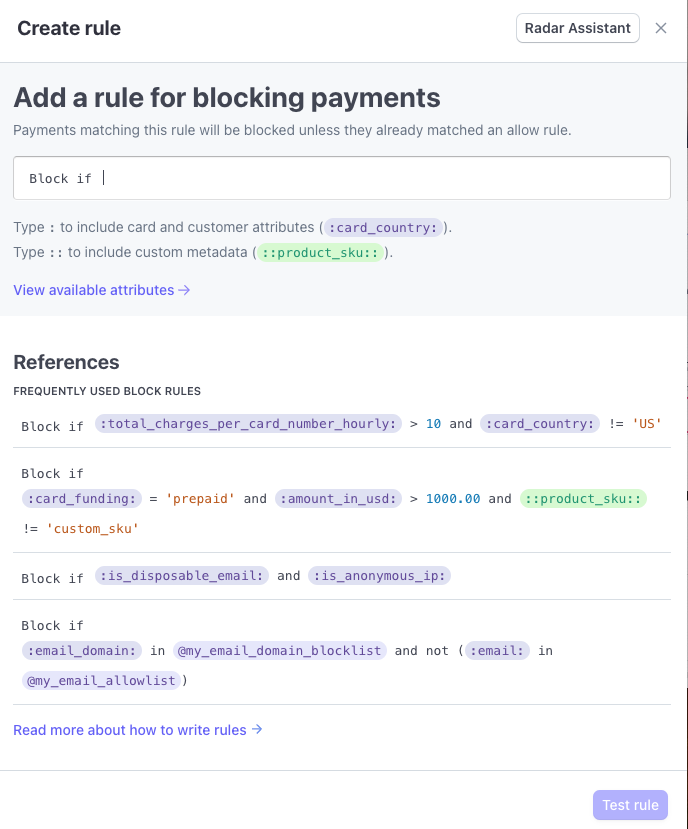Click the 'prepaid' value in example rule
The image size is (688, 829).
(x=201, y=498)
